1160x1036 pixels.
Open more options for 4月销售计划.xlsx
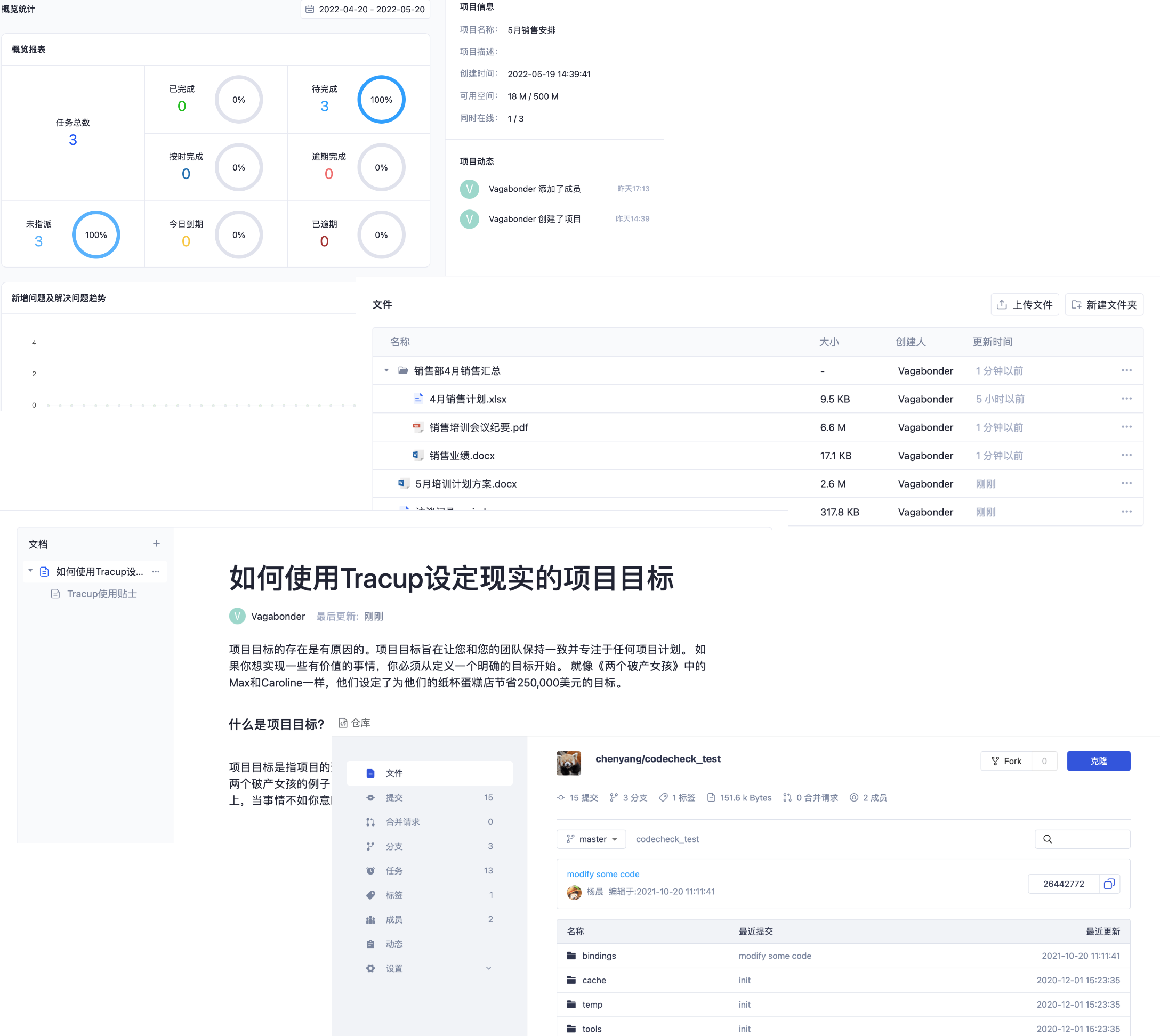(1126, 399)
